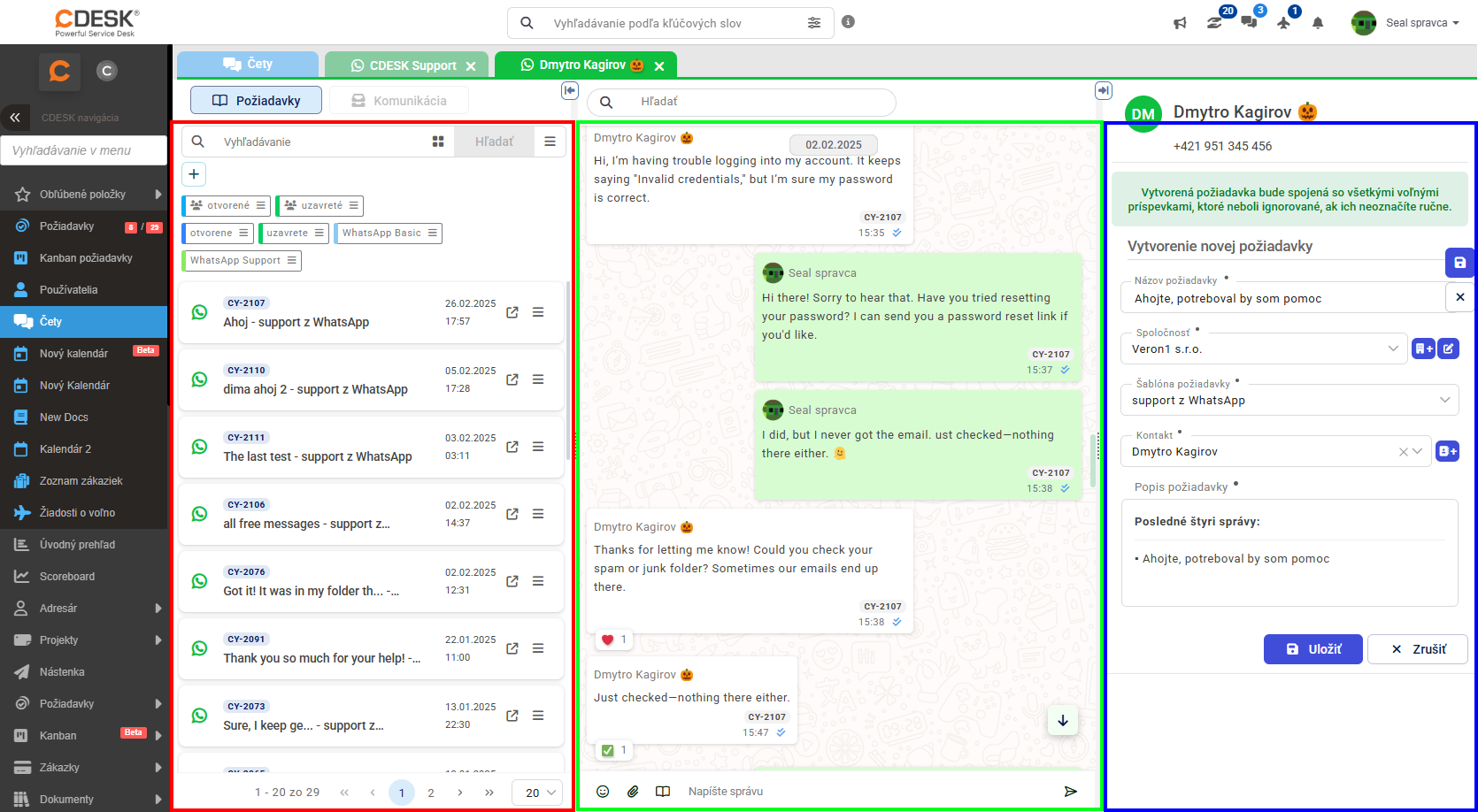Image resolution: width=1478 pixels, height=812 pixels.
Task: Open the airplane absence icon in header
Action: (x=1284, y=23)
